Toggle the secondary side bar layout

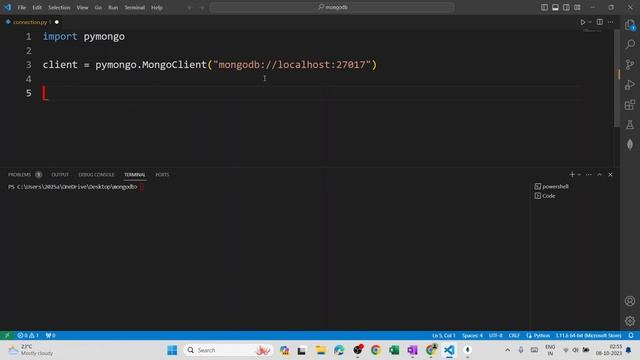(x=566, y=7)
